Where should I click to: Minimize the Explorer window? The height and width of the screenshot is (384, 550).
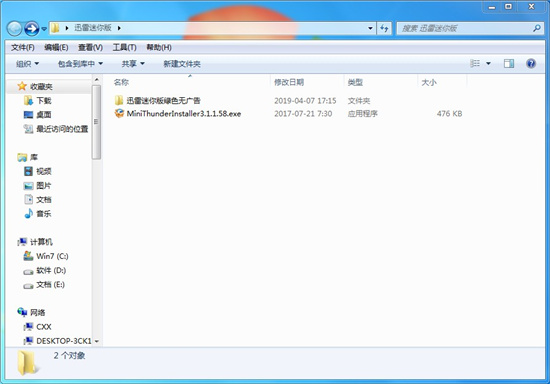click(492, 7)
